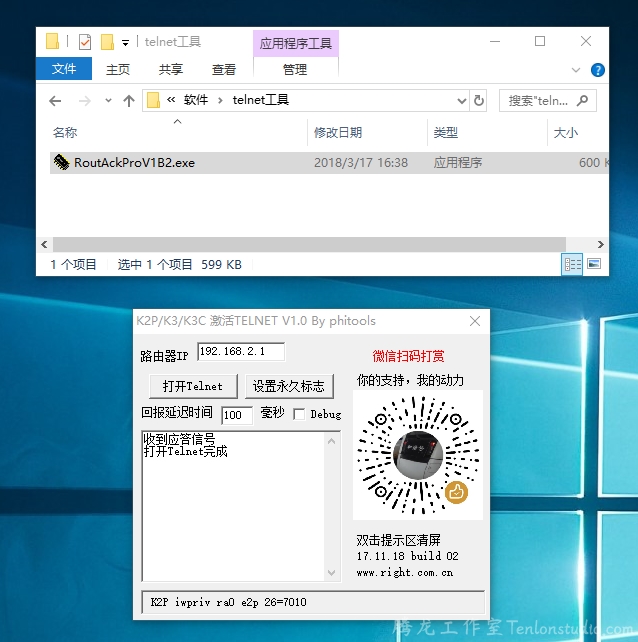The height and width of the screenshot is (642, 638).
Task: Click the file type 应用程序 cell
Action: point(457,163)
